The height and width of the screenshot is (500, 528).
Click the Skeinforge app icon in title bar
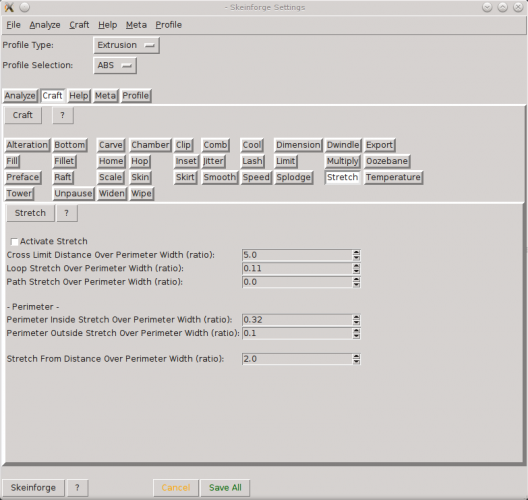click(9, 7)
